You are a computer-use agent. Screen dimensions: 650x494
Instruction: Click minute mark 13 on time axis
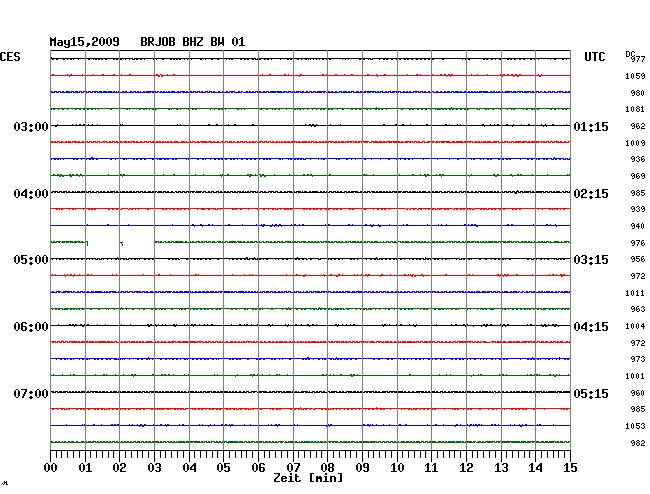(501, 467)
